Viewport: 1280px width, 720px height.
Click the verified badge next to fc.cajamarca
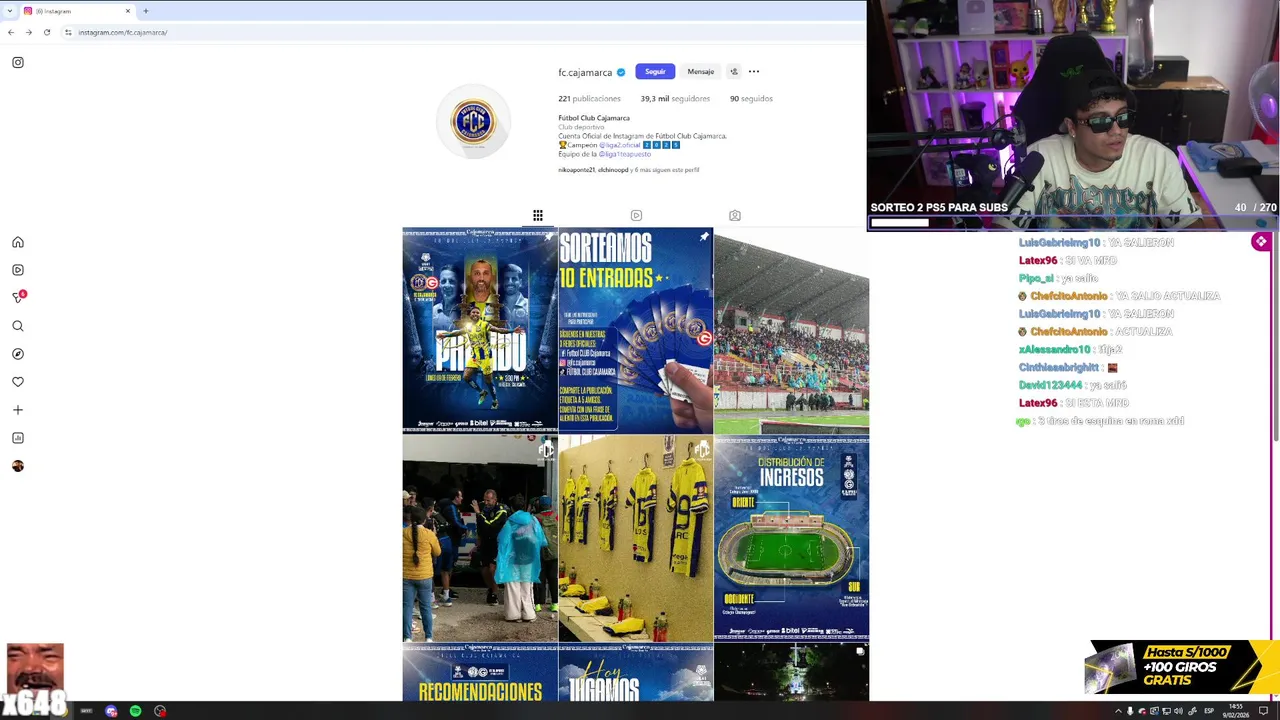pos(621,72)
